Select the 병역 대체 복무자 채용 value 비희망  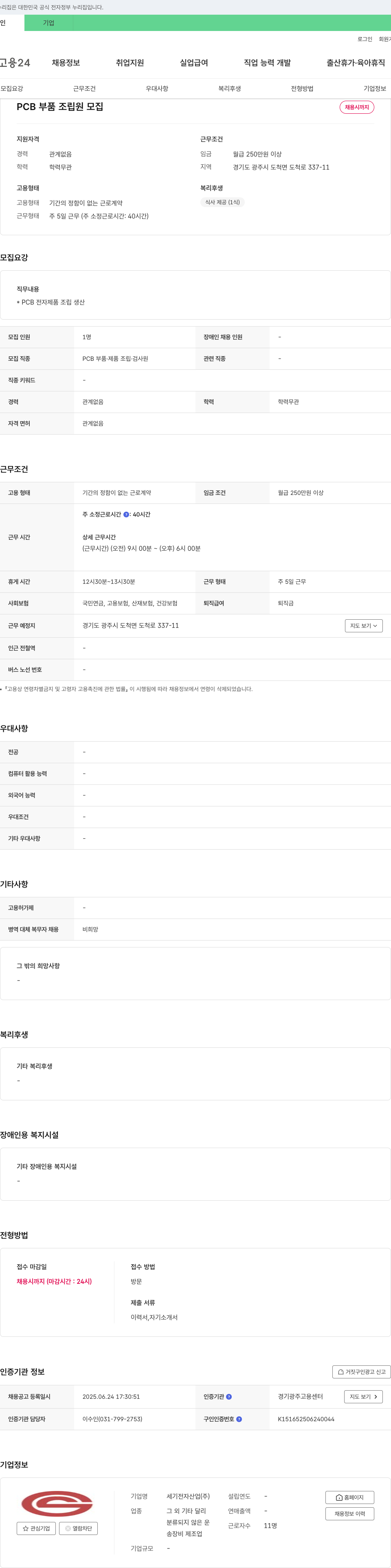(90, 930)
